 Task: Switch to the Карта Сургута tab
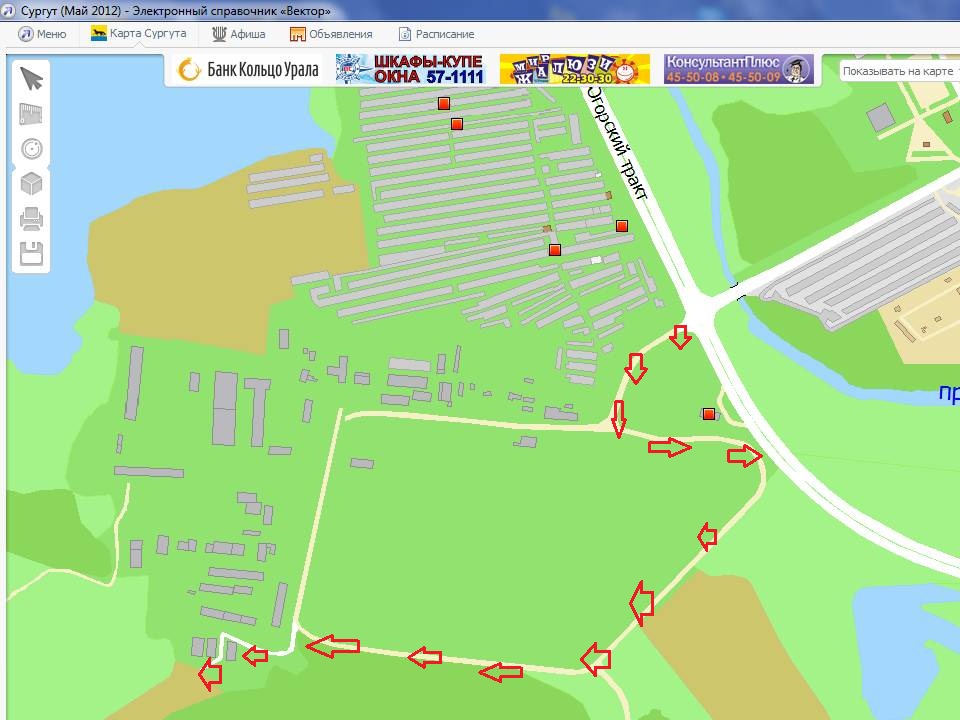tap(138, 34)
